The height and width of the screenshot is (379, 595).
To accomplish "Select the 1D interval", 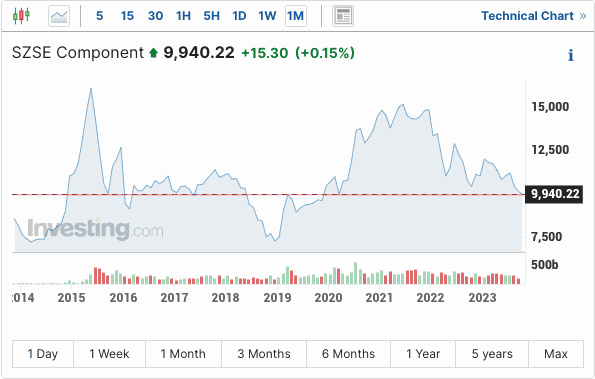I will [239, 16].
